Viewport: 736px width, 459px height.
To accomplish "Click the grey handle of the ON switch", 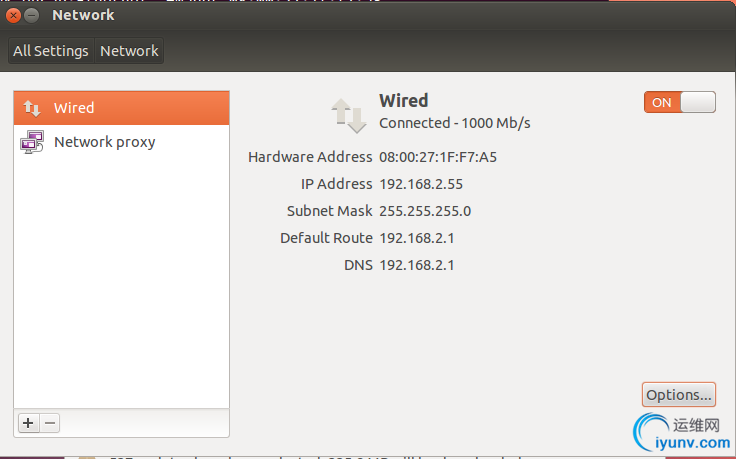I will 698,102.
